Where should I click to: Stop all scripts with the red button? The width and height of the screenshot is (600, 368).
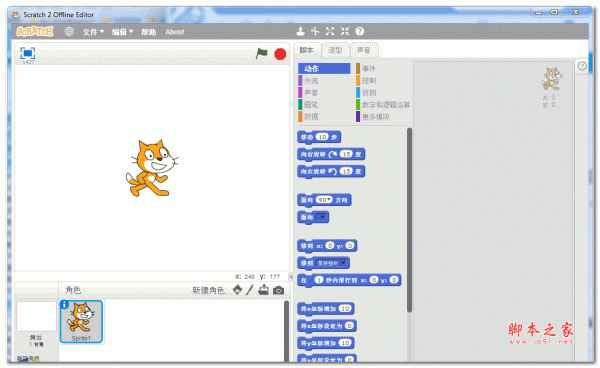pyautogui.click(x=280, y=54)
